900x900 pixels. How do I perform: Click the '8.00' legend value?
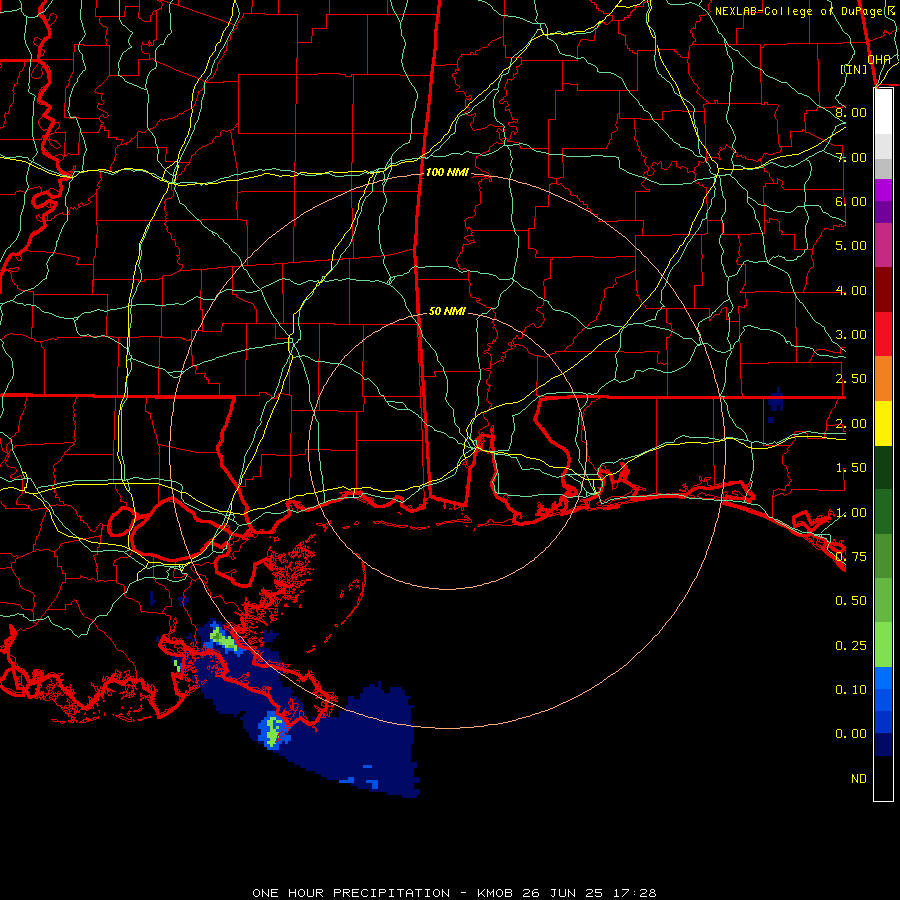[851, 112]
